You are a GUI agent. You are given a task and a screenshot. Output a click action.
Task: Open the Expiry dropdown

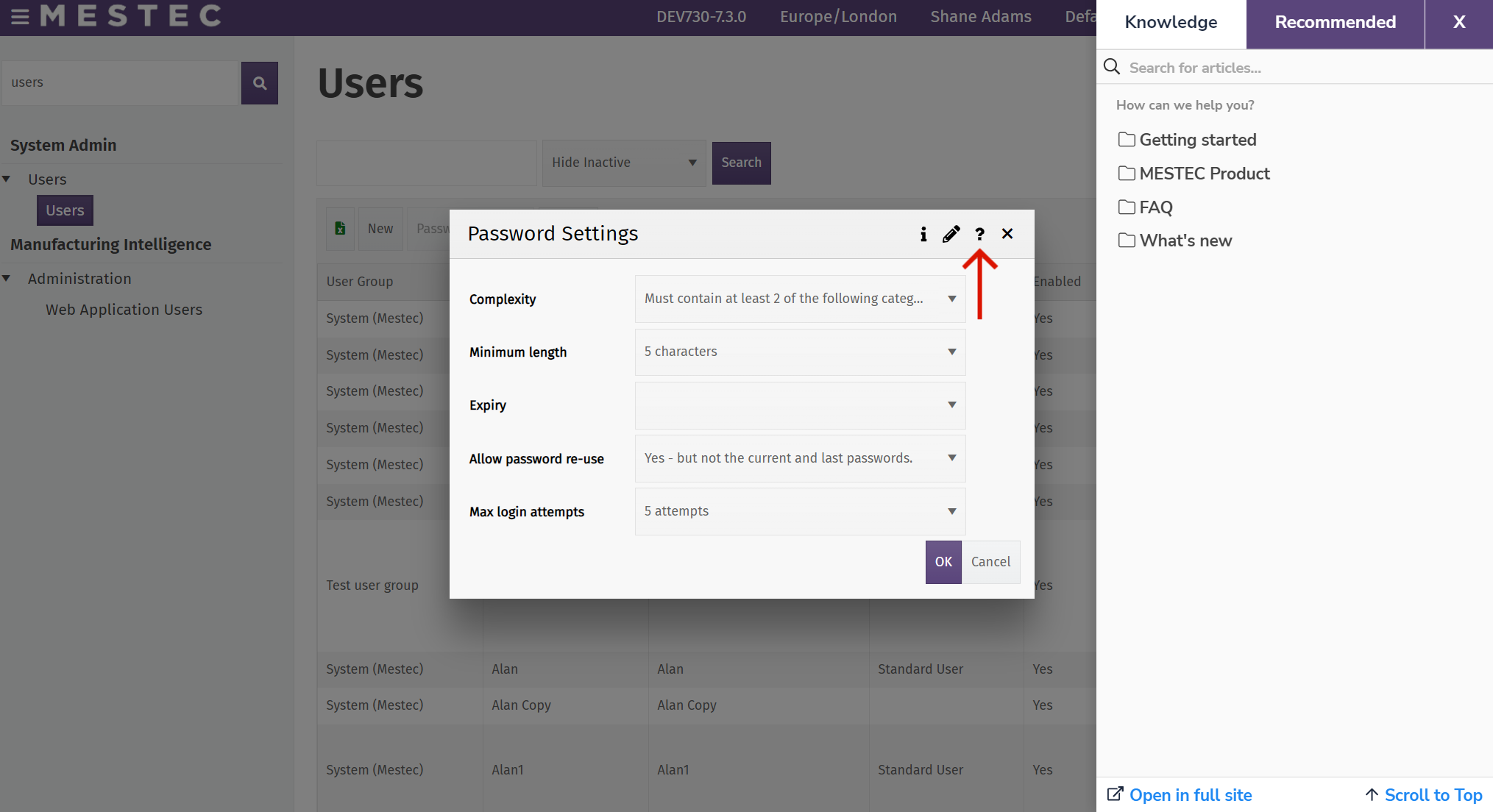pos(800,405)
